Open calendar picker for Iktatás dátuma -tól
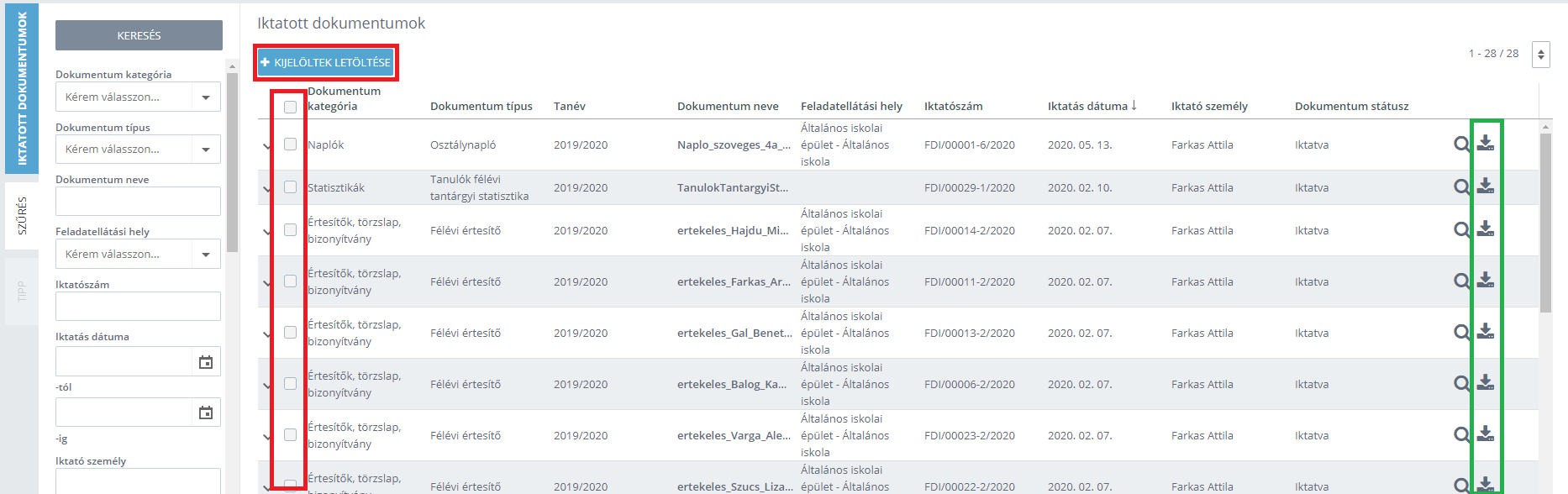Screen dimensions: 1568x494 pyautogui.click(x=206, y=362)
